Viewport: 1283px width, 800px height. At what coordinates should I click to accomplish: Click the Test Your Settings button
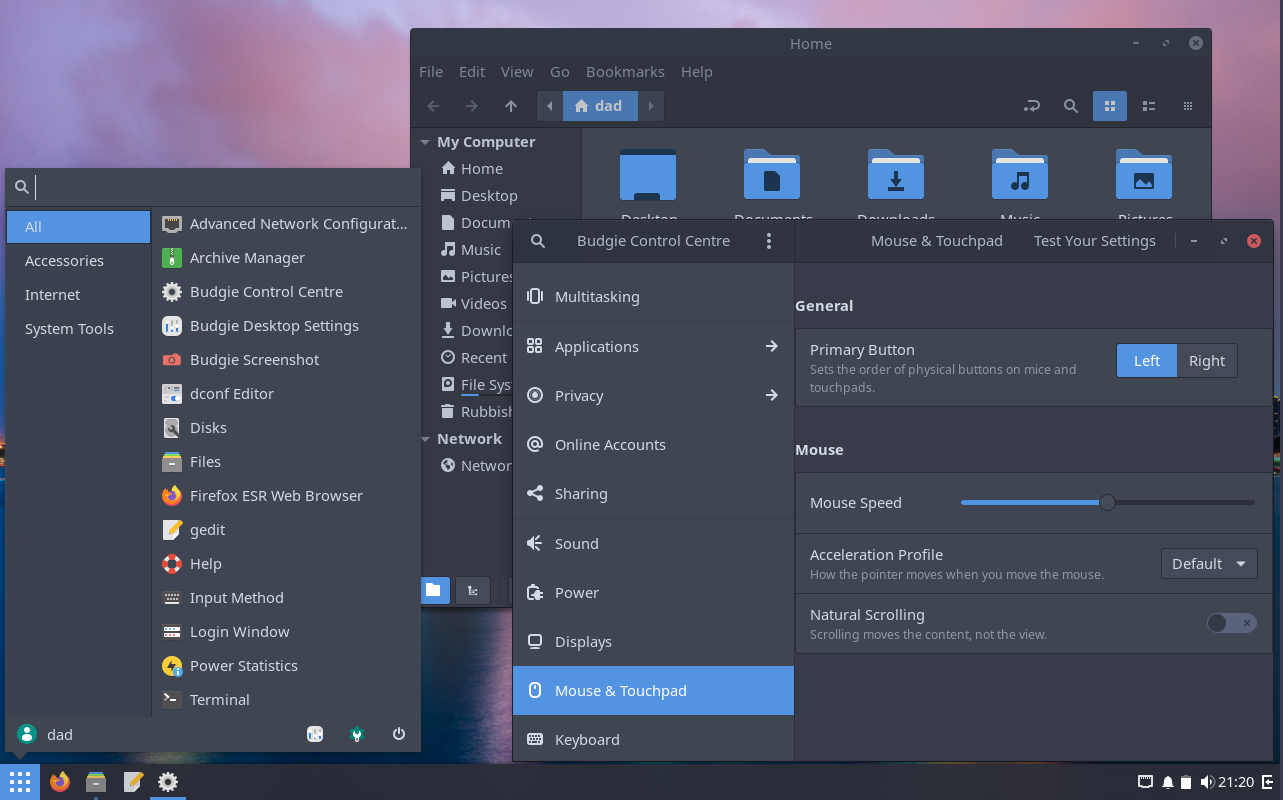[1094, 241]
